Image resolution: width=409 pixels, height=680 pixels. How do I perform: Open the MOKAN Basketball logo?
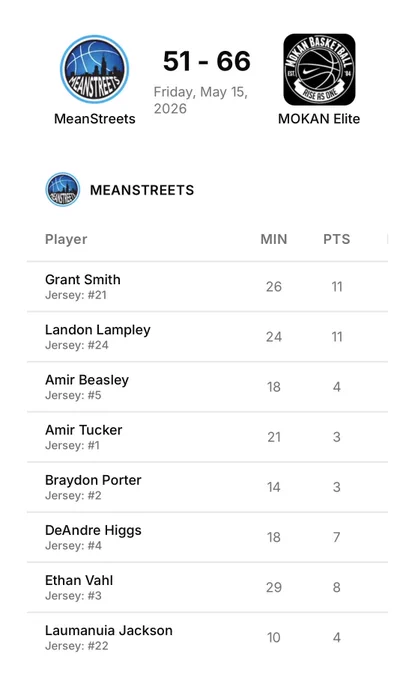pos(319,69)
